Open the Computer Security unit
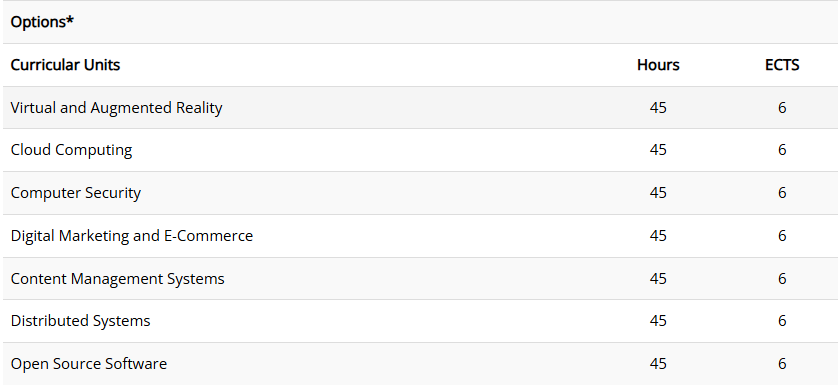 pyautogui.click(x=76, y=193)
